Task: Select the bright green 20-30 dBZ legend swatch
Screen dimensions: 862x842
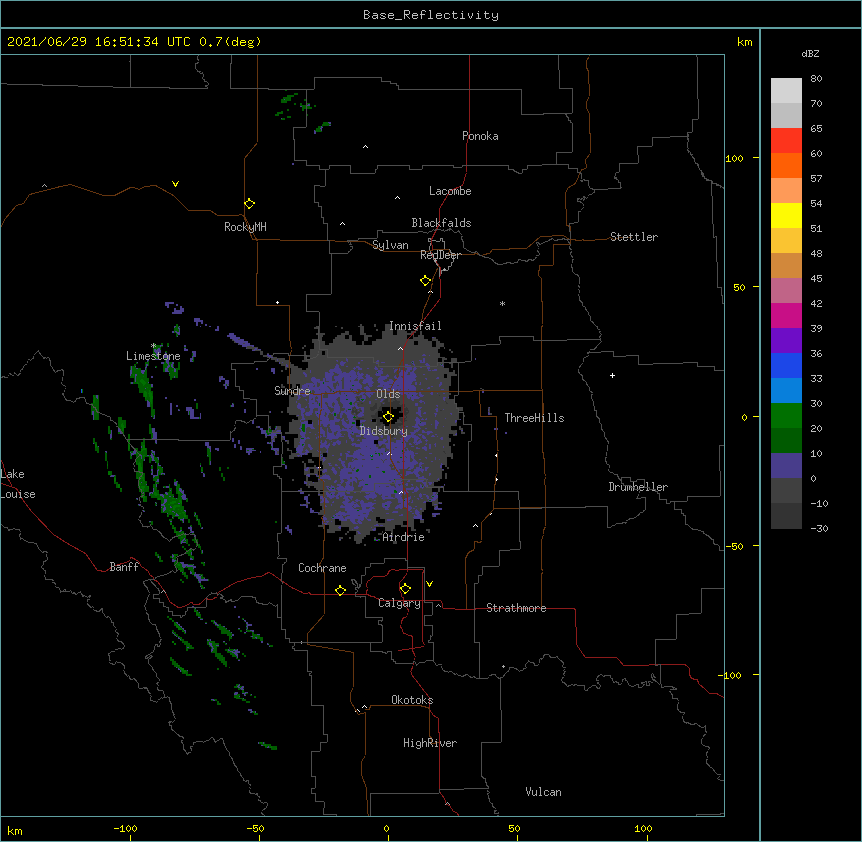Action: click(x=786, y=416)
